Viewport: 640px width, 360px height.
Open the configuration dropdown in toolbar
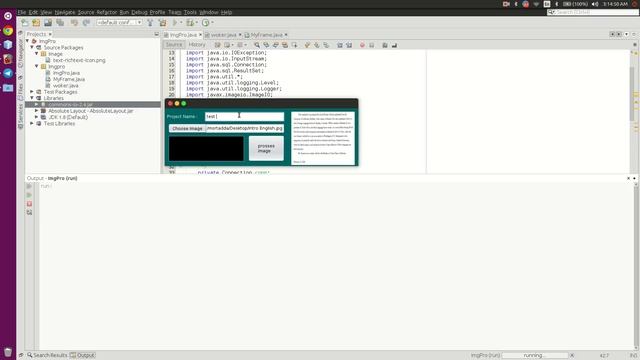(139, 23)
